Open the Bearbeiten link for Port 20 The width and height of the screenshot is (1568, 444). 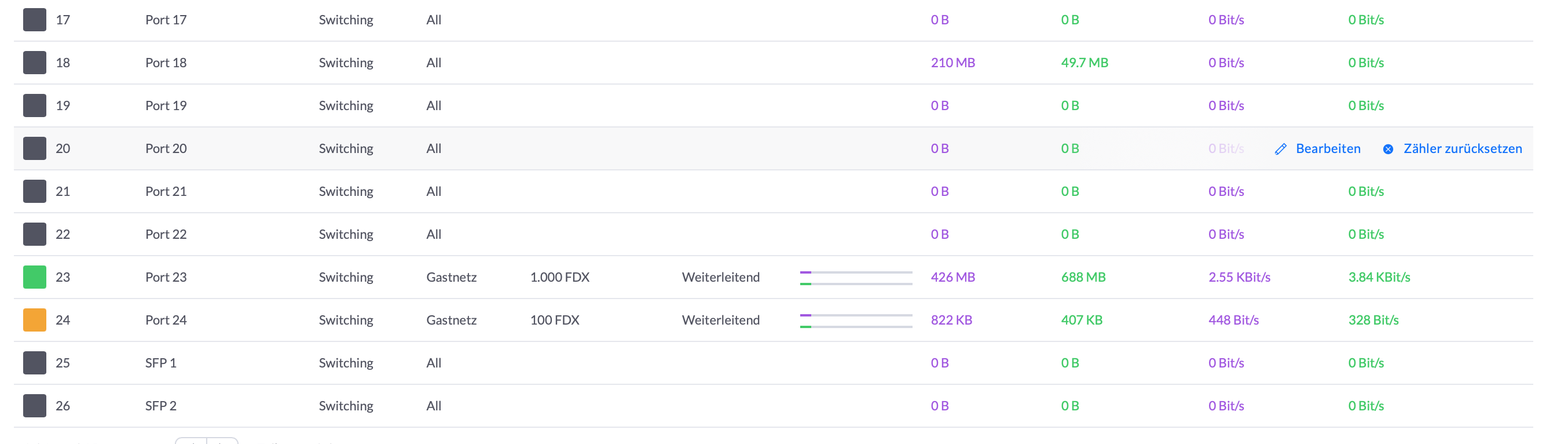click(1328, 148)
